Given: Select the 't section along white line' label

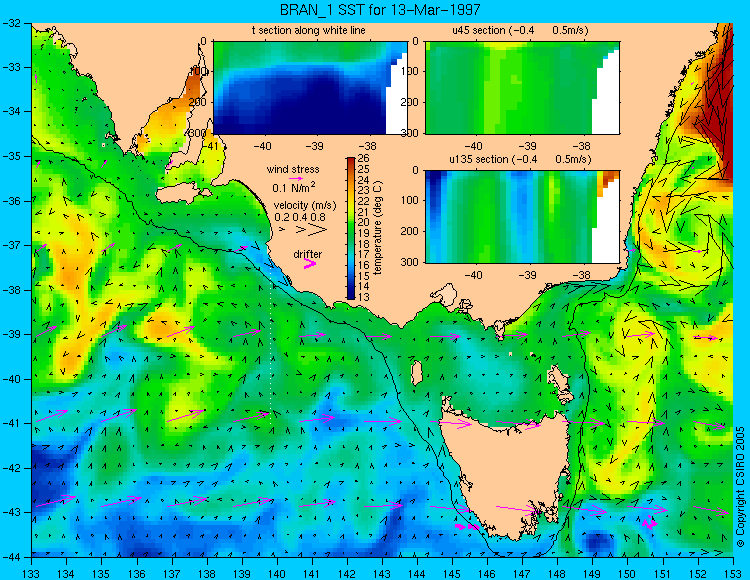Looking at the screenshot, I should click(309, 30).
